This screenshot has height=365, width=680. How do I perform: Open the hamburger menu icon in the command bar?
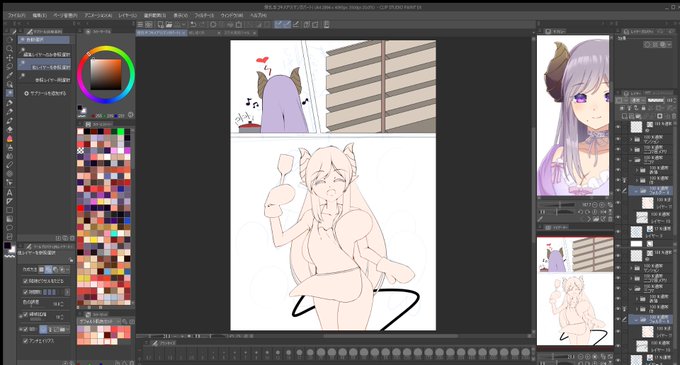(140, 24)
